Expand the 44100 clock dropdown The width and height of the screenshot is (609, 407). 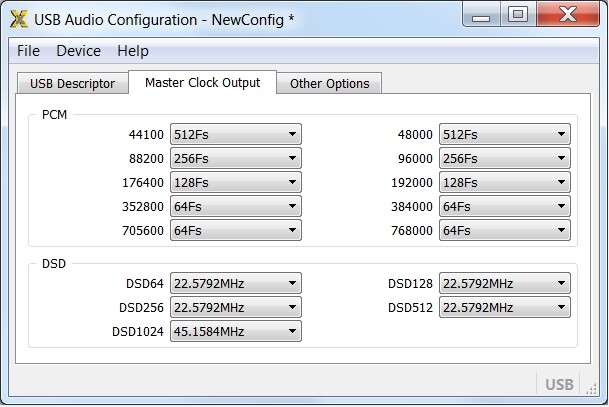click(x=235, y=135)
